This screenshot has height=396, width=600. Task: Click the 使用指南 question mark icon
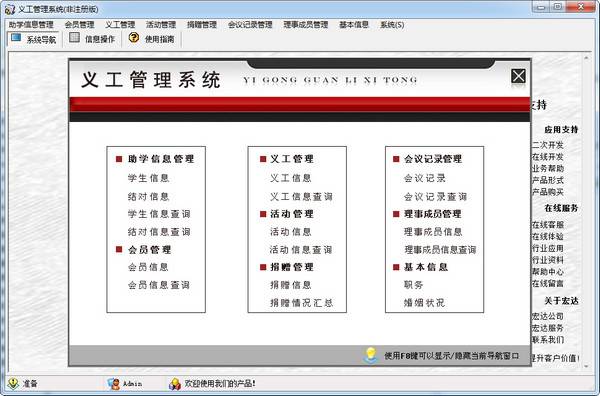[134, 37]
